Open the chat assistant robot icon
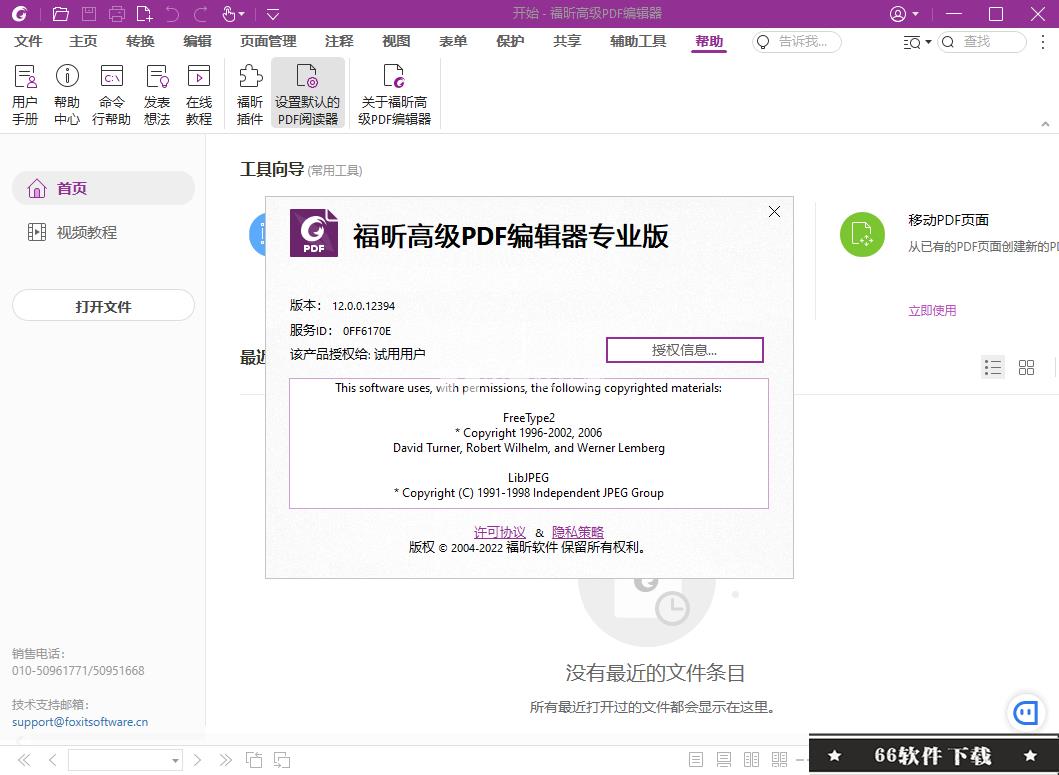Viewport: 1059px width, 775px height. pyautogui.click(x=1027, y=712)
